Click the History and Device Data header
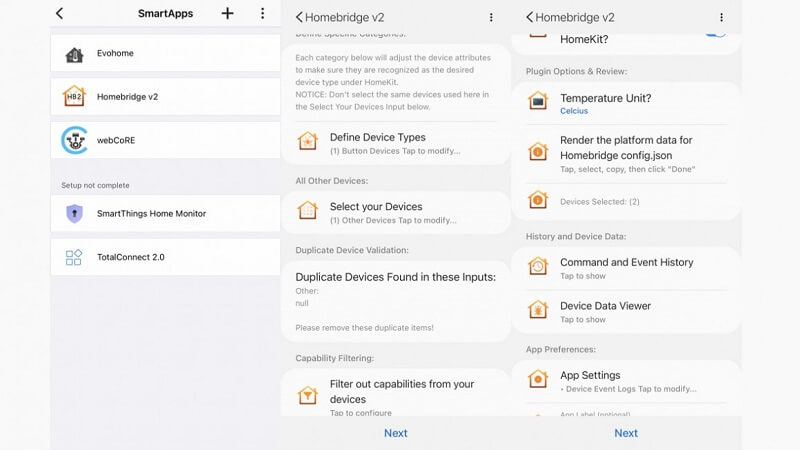This screenshot has height=450, width=800. [x=576, y=237]
